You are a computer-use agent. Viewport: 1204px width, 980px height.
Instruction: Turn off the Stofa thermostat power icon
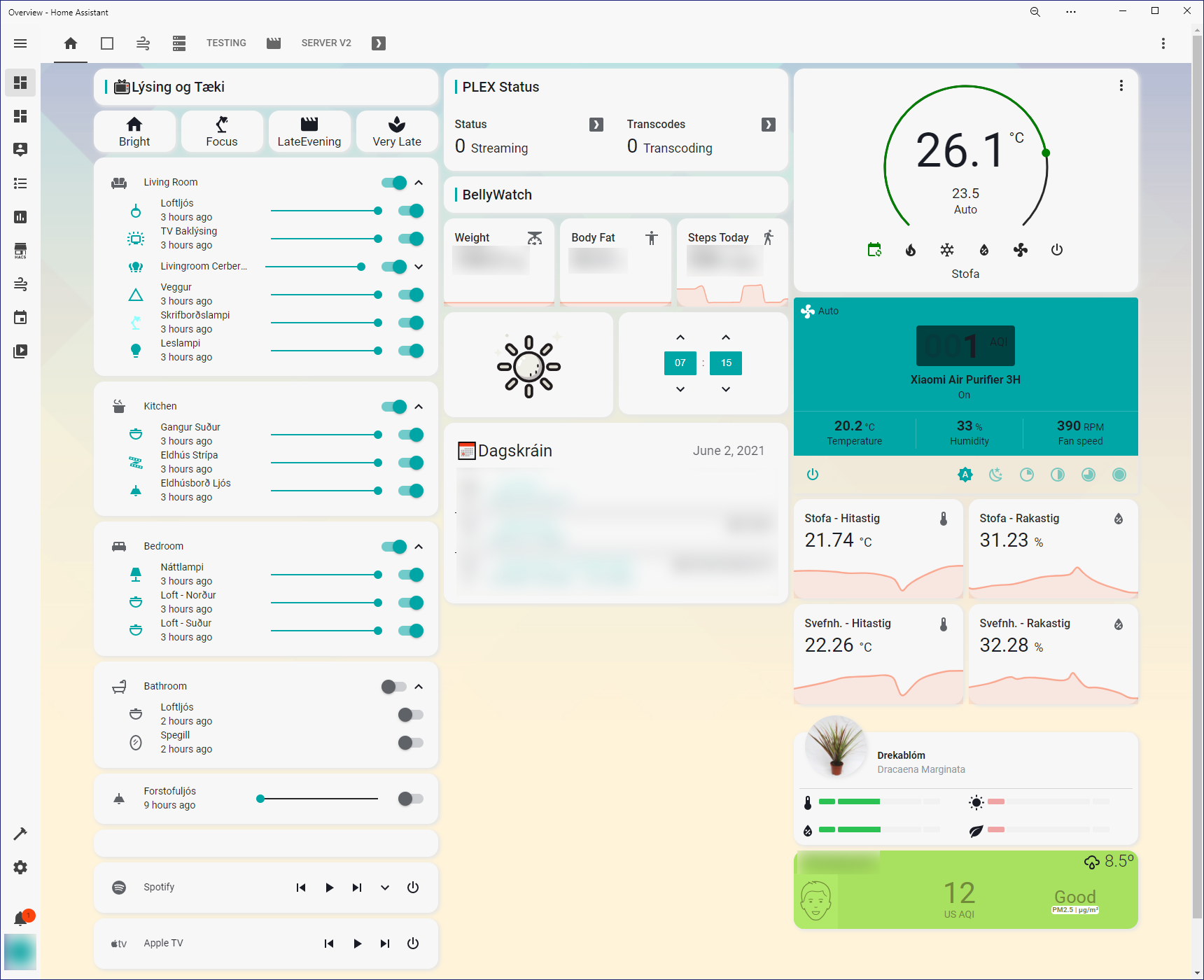1057,250
